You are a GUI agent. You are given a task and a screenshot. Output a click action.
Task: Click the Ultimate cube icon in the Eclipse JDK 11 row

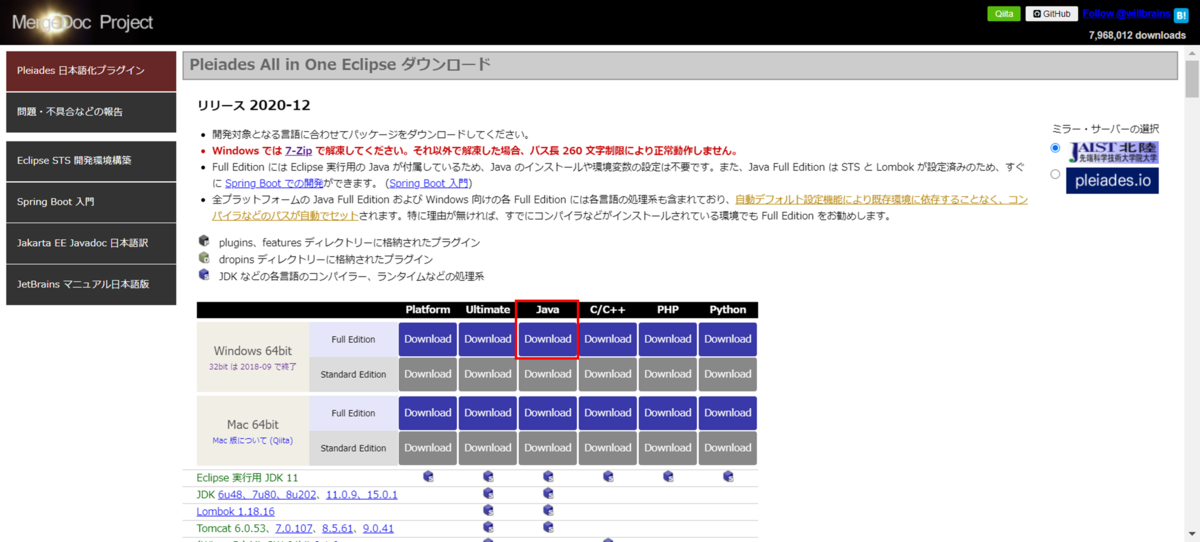coord(488,477)
